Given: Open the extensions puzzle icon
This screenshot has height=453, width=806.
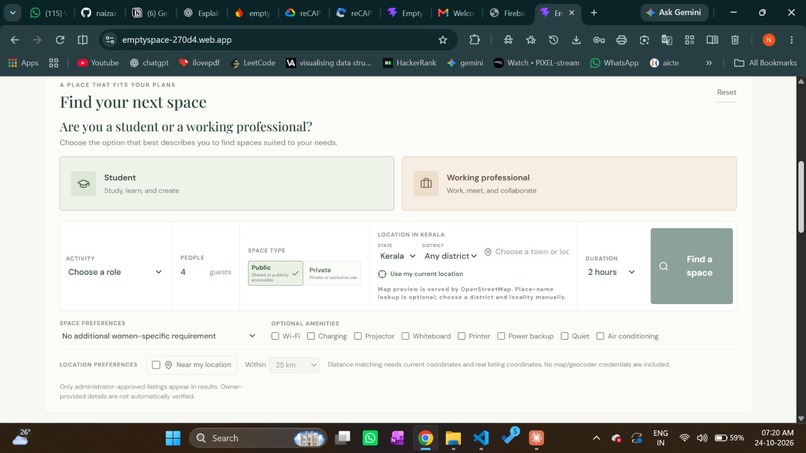Looking at the screenshot, I should [x=474, y=40].
